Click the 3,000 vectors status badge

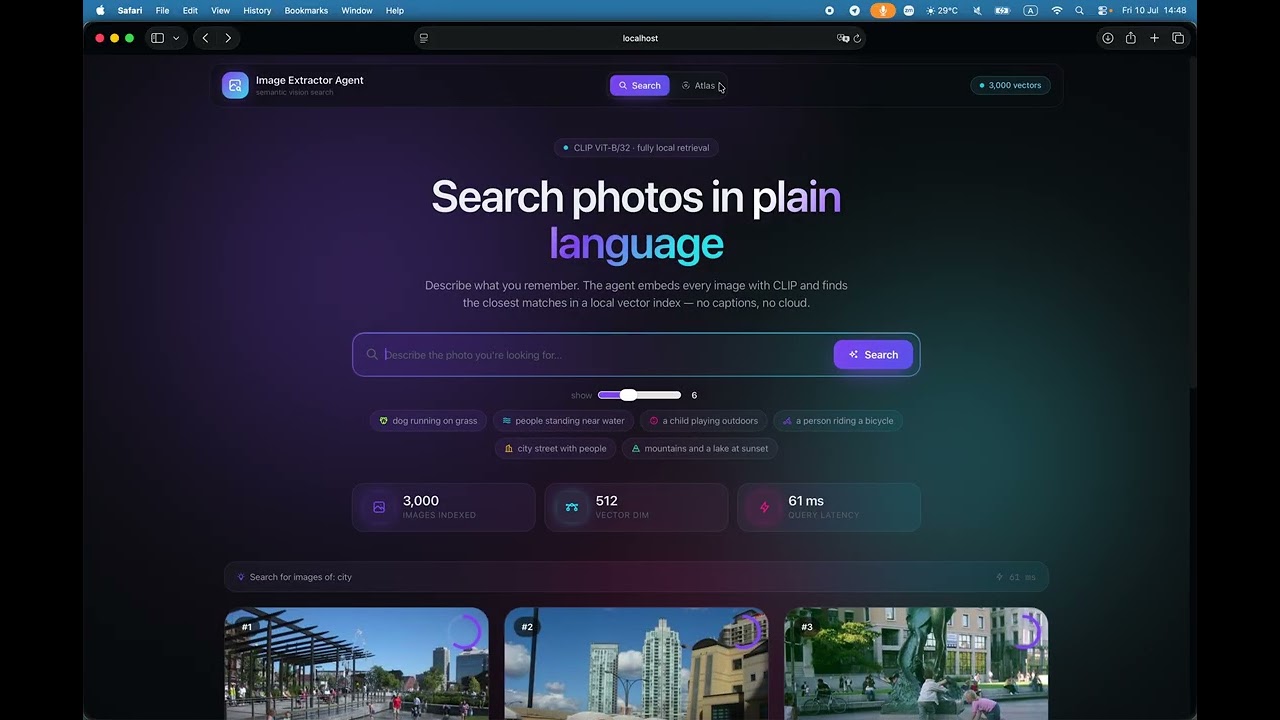click(x=1010, y=85)
